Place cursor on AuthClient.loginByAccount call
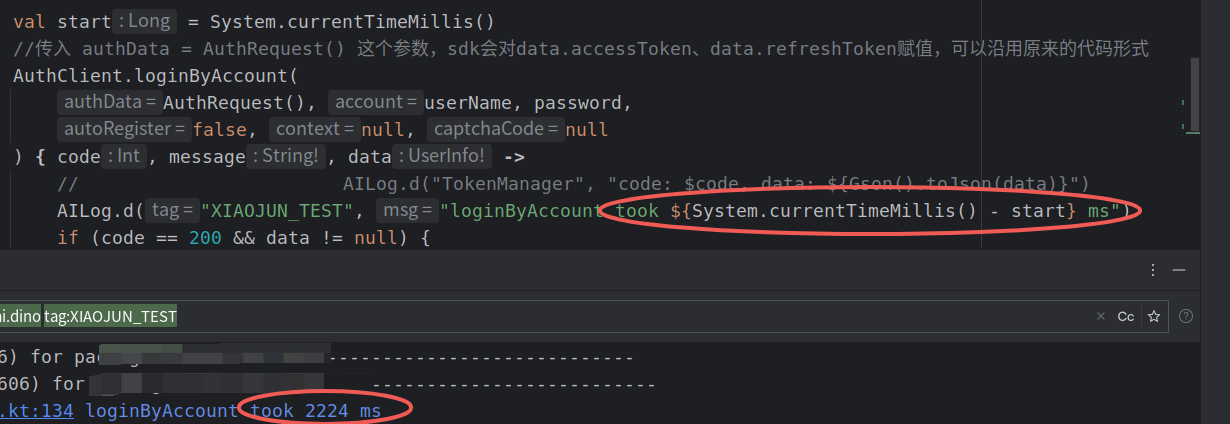 [x=150, y=75]
